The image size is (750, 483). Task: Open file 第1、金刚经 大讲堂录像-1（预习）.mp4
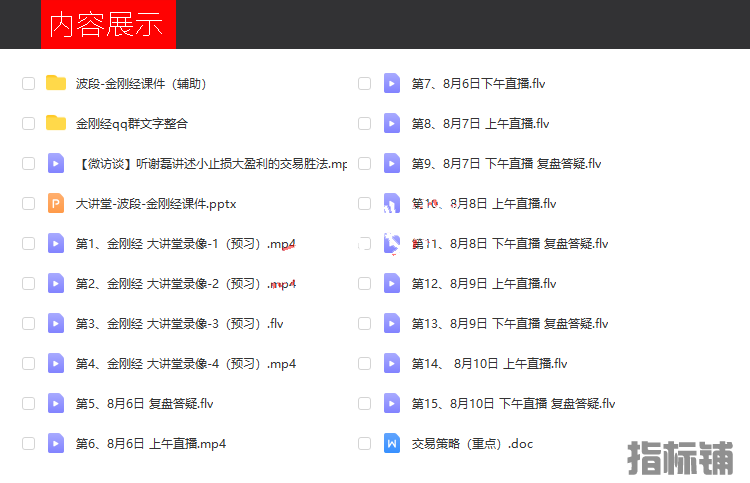click(185, 244)
